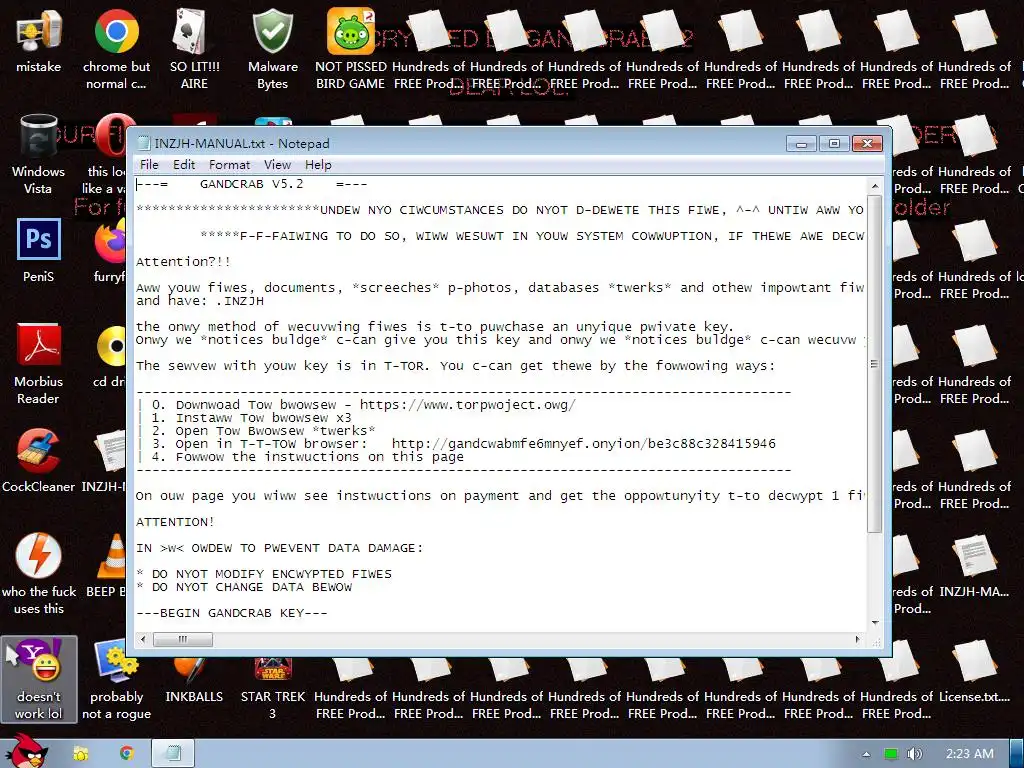Close the INZJH-MANUAL.txt Notepad window
This screenshot has height=768, width=1024.
point(867,143)
